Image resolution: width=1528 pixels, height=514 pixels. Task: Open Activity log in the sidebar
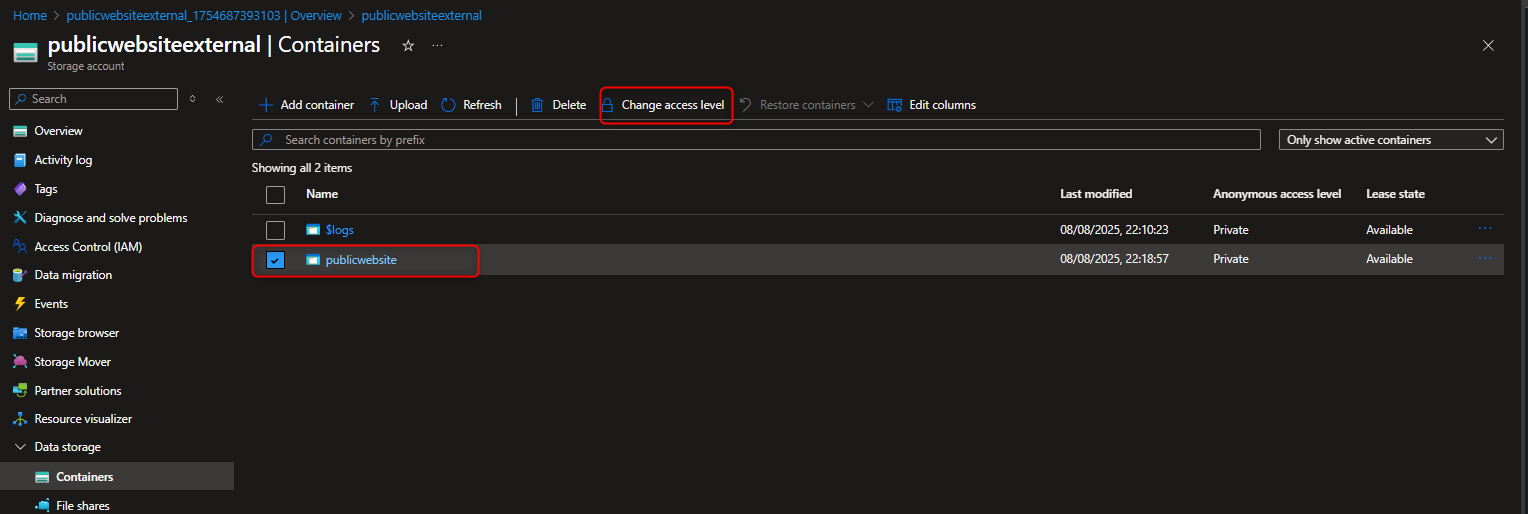click(63, 160)
